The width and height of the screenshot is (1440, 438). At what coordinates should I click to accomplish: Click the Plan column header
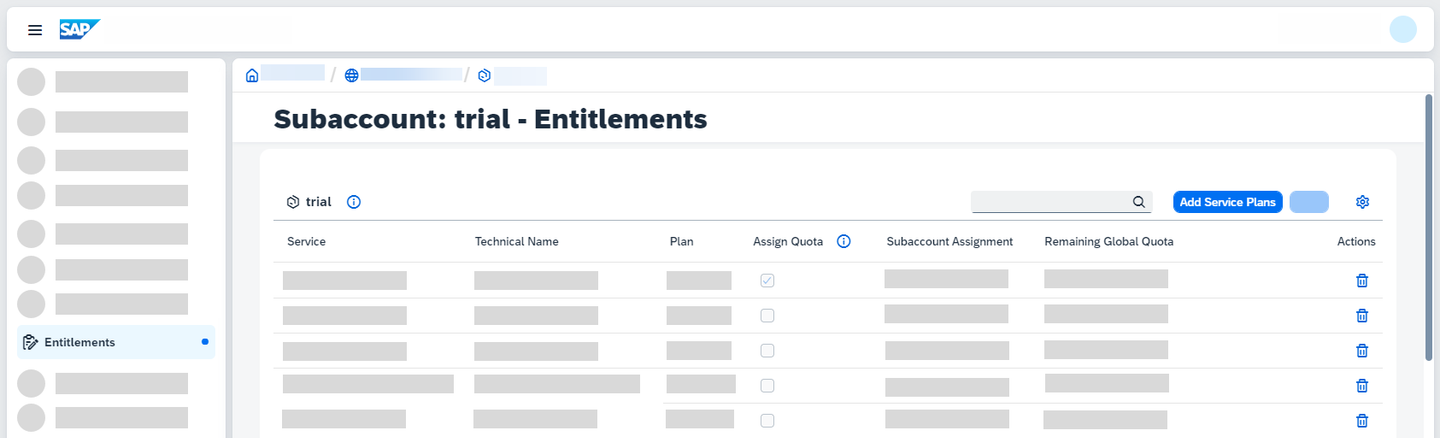tap(682, 241)
